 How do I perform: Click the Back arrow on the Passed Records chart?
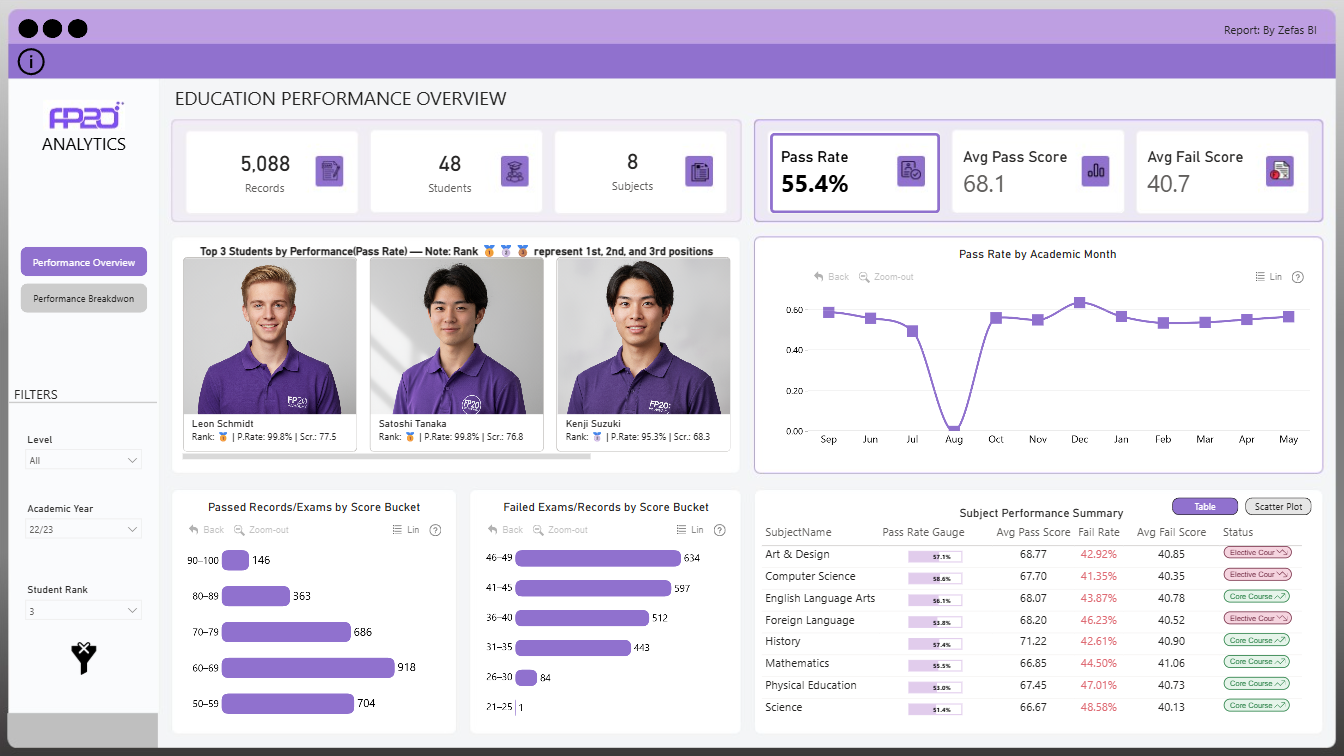point(205,530)
